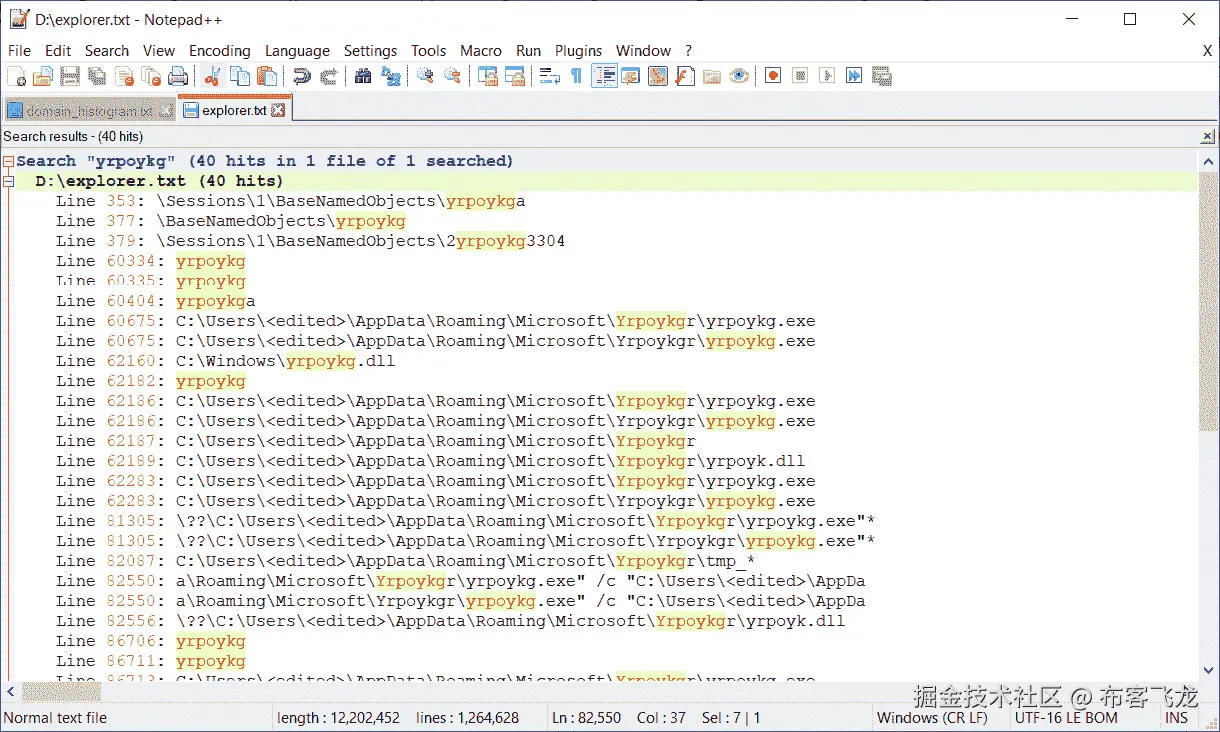Toggle synchronized vertical scrolling
The height and width of the screenshot is (732, 1220).
click(x=487, y=76)
